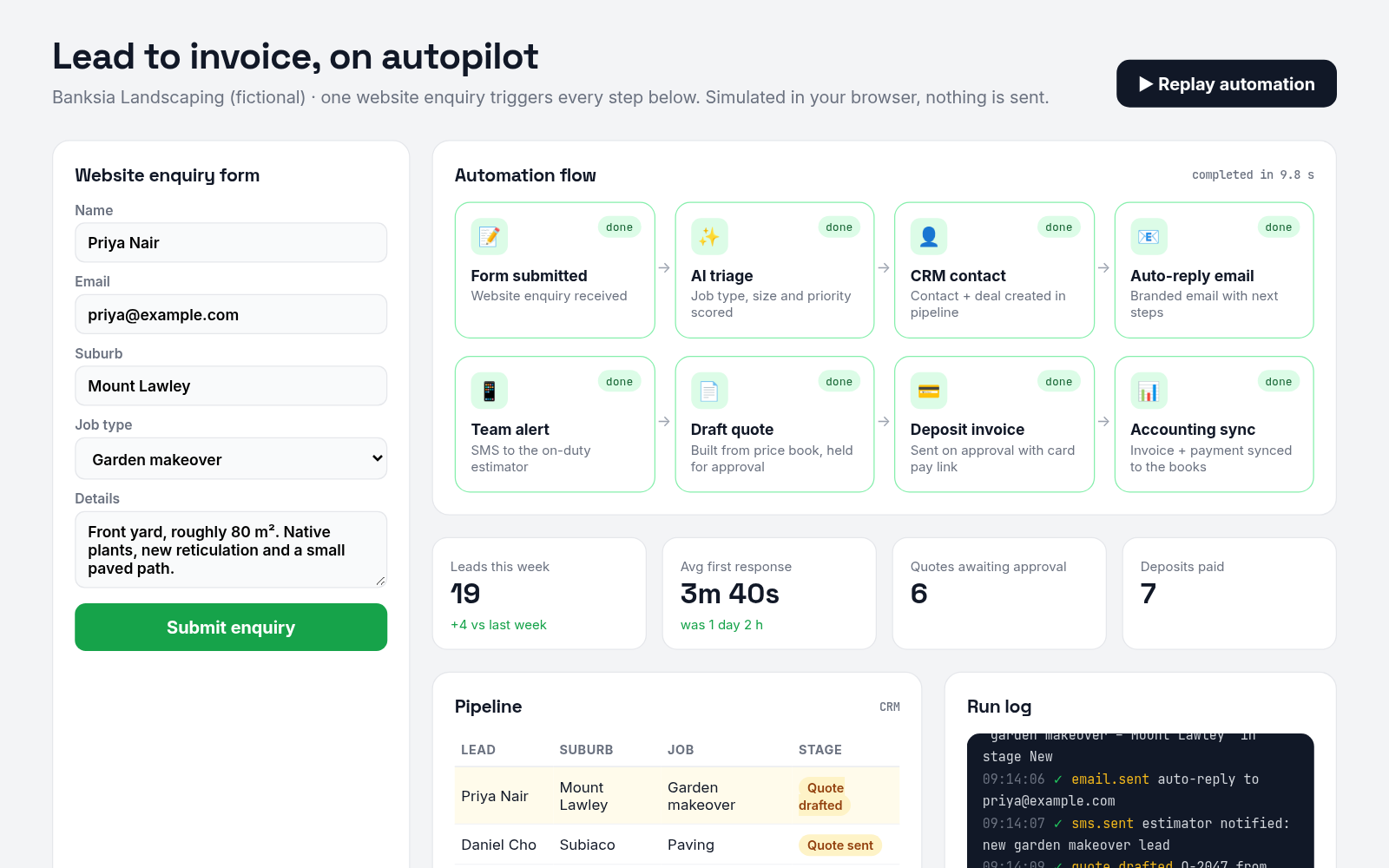Click the LEAD column header

(x=478, y=750)
